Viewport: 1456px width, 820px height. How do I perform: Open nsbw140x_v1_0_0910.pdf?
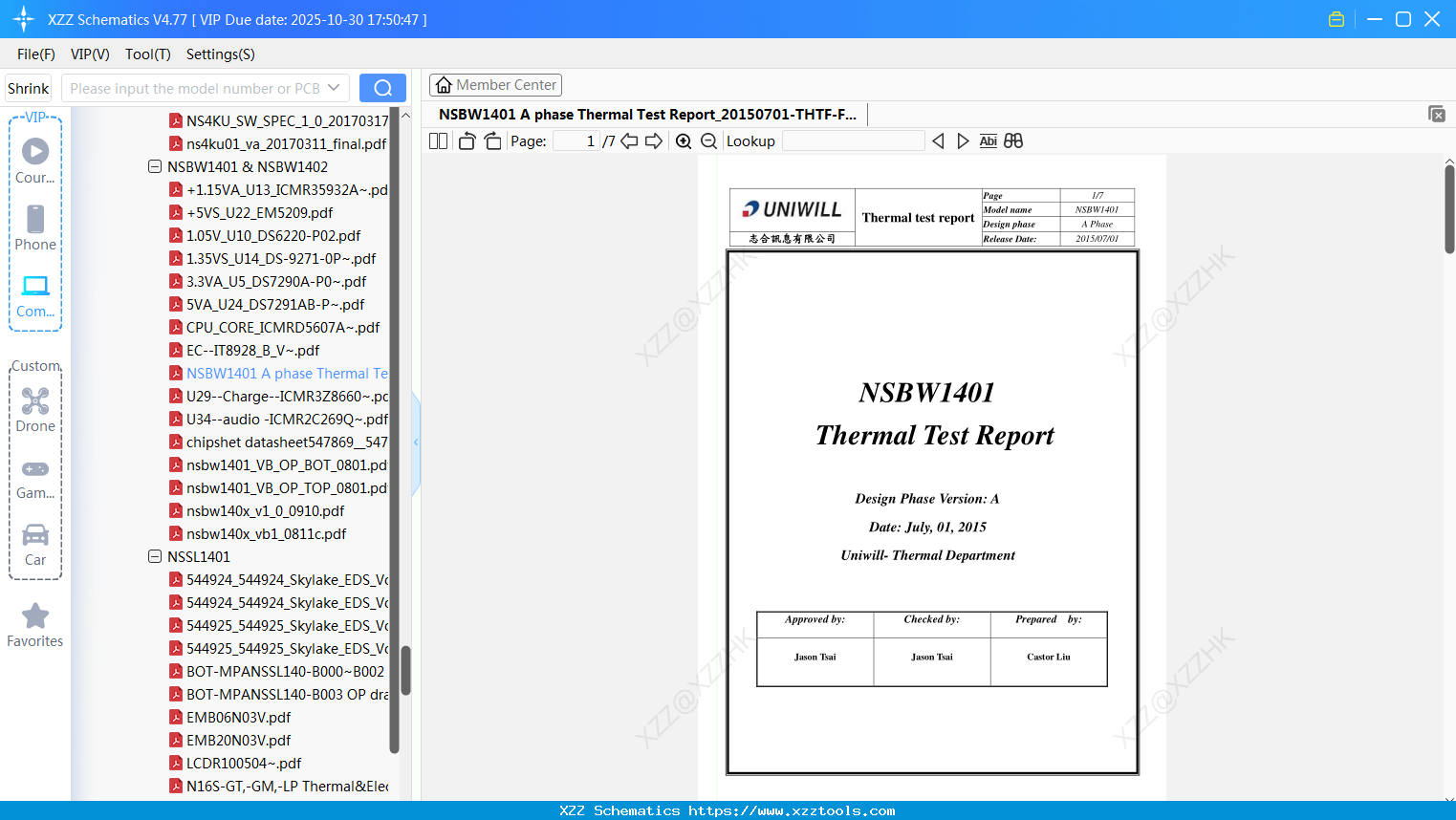(265, 510)
